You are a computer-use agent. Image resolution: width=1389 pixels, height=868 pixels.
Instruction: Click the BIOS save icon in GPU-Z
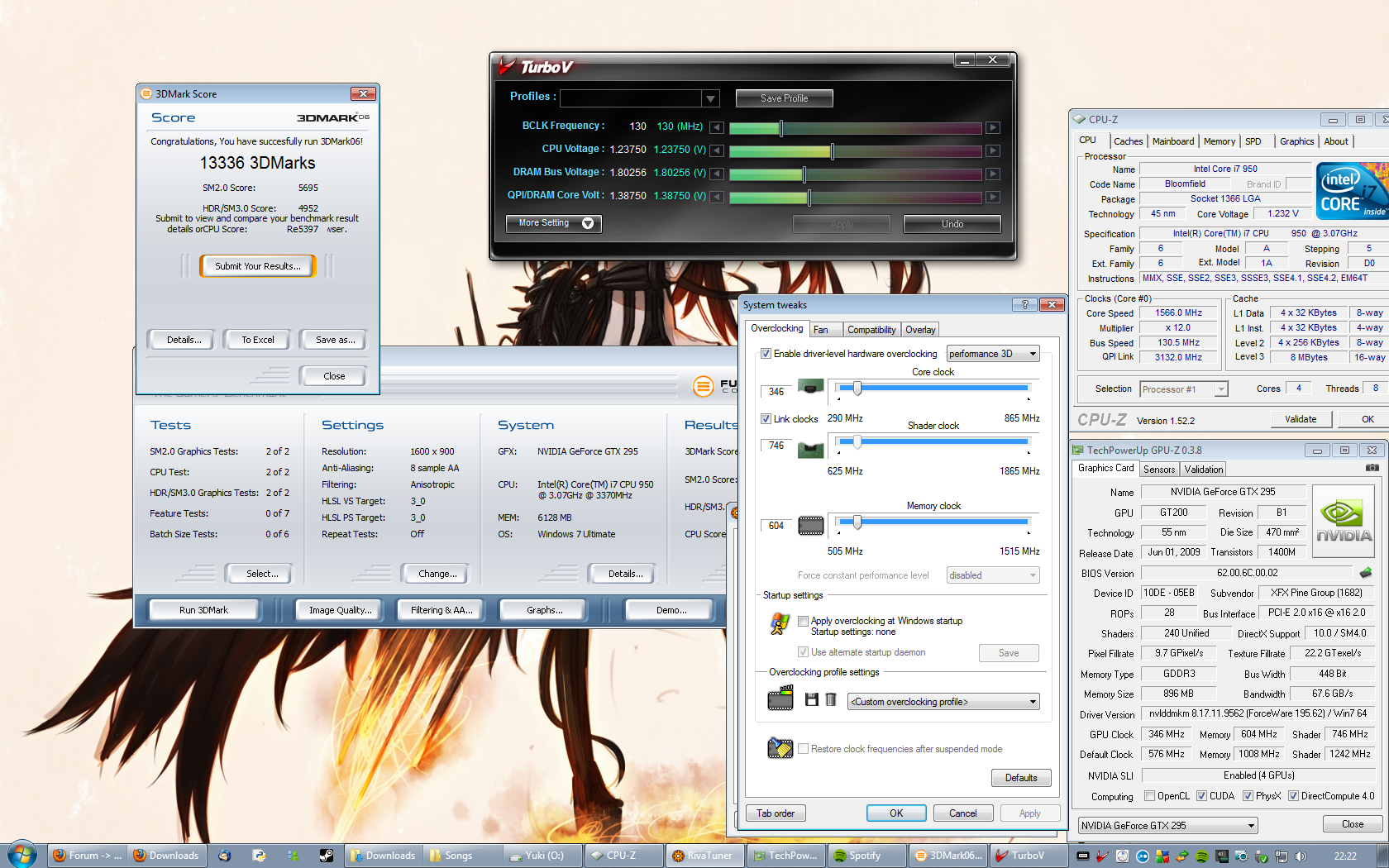click(1366, 572)
